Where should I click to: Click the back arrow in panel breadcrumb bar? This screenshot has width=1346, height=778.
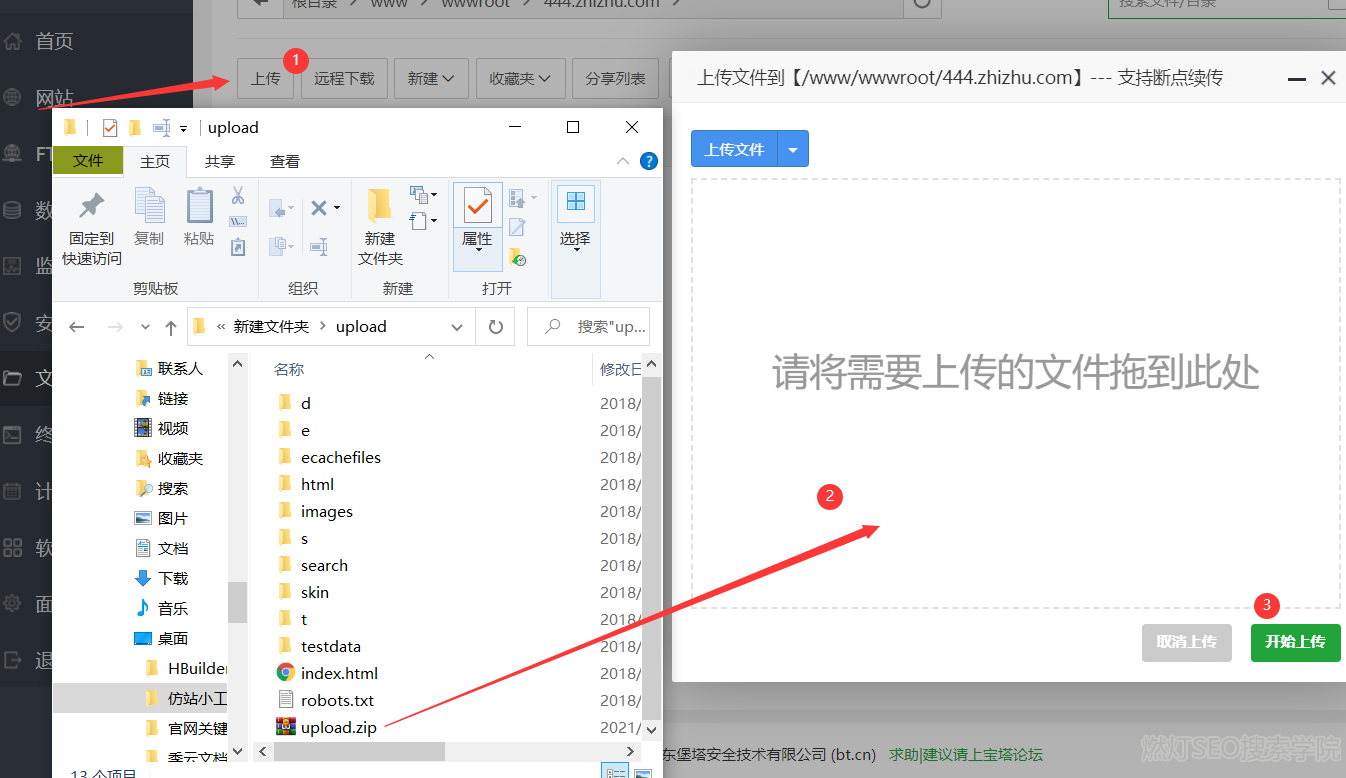(261, 4)
